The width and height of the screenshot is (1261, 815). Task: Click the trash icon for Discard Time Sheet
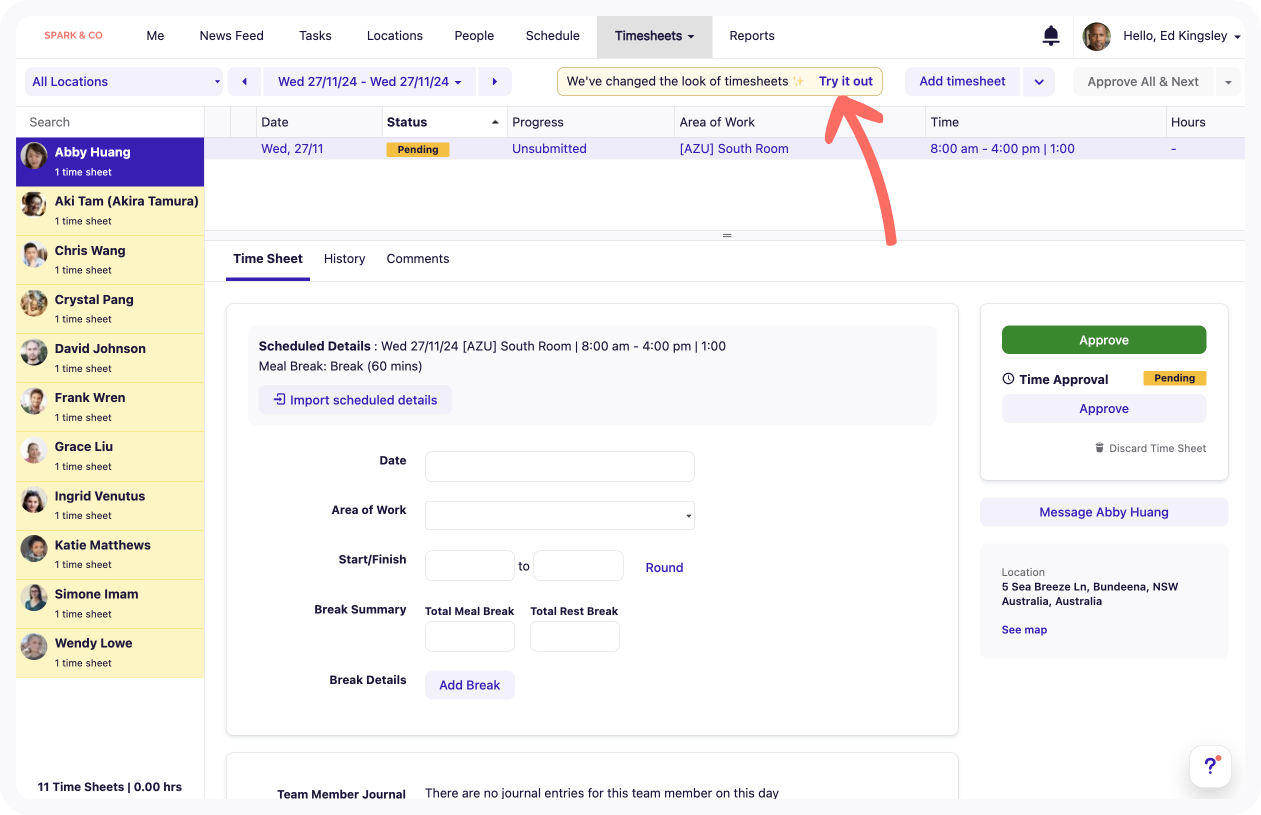tap(1100, 448)
